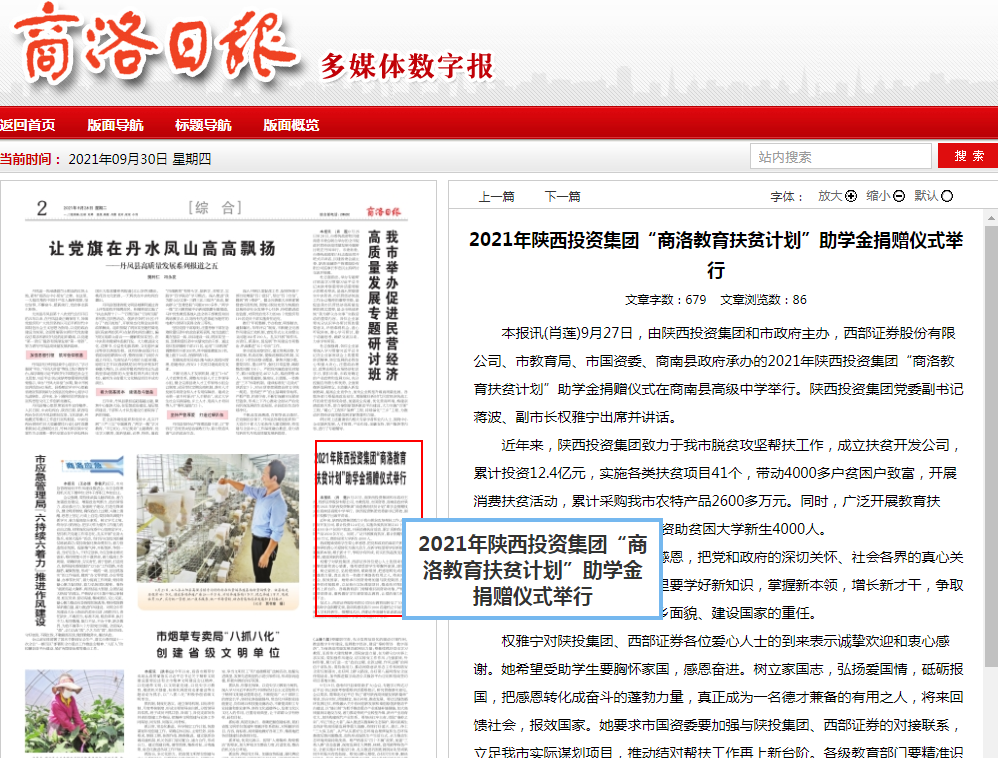Open the 版面导航 menu

[115, 125]
